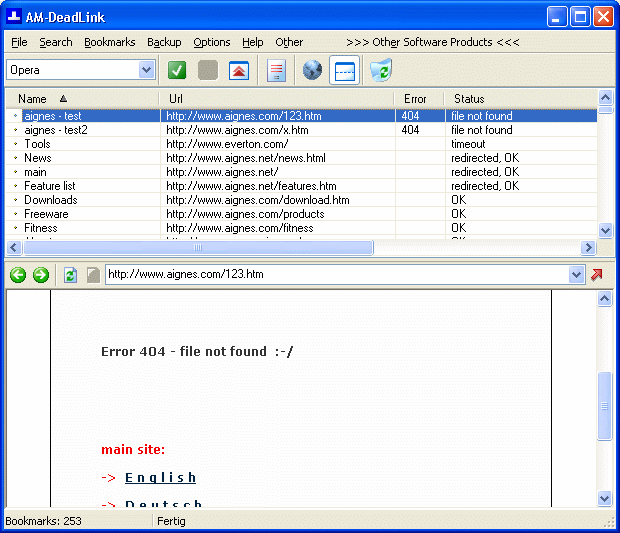
Task: Open the Bookmarks menu
Action: tap(109, 42)
